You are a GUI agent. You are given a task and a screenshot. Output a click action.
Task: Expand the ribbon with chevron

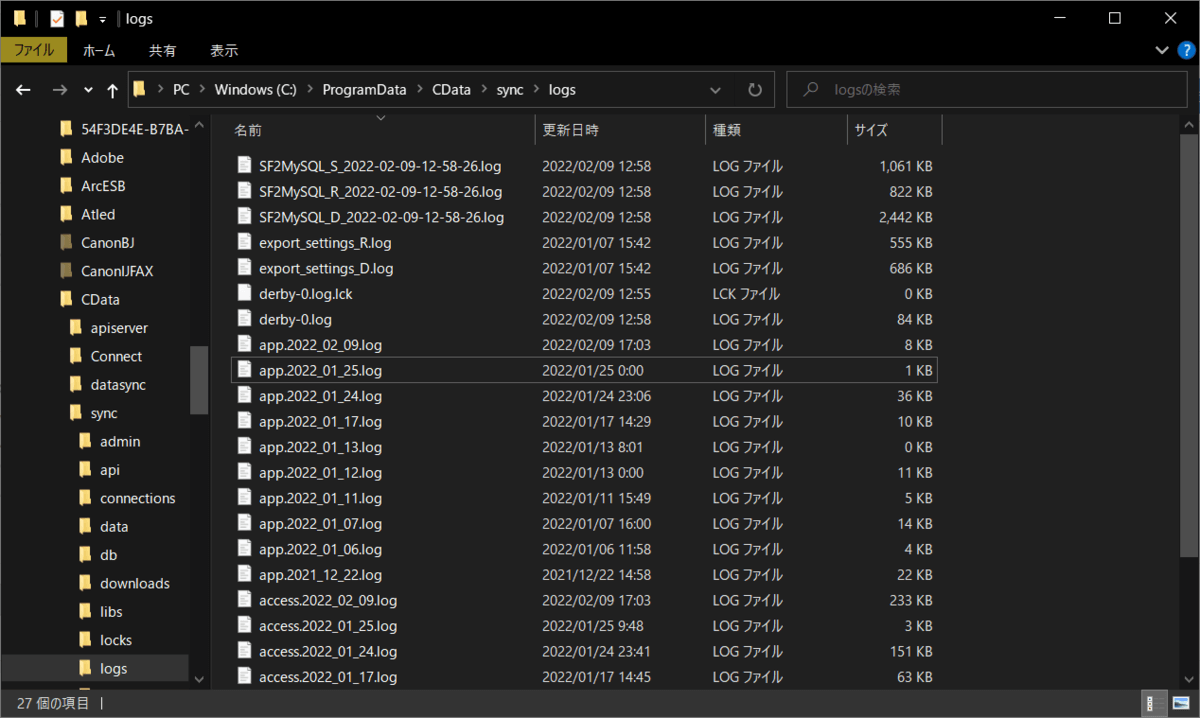tap(1162, 50)
